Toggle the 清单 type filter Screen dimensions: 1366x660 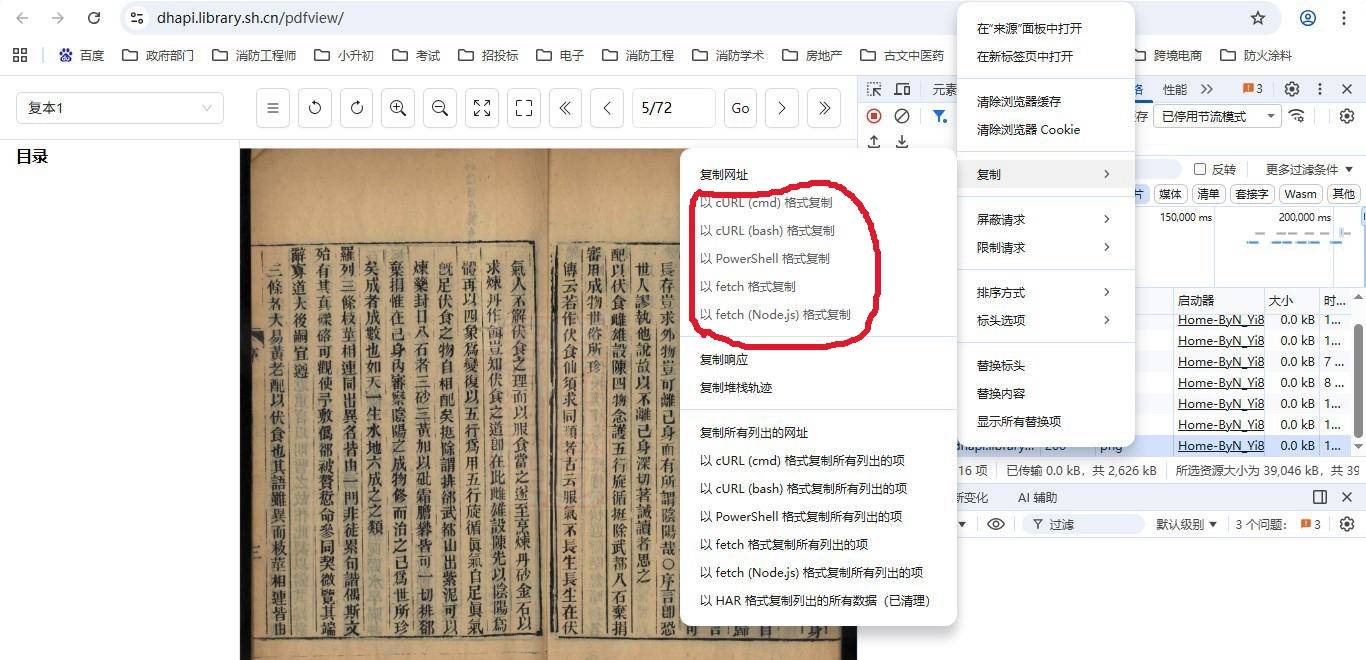pyautogui.click(x=1208, y=194)
